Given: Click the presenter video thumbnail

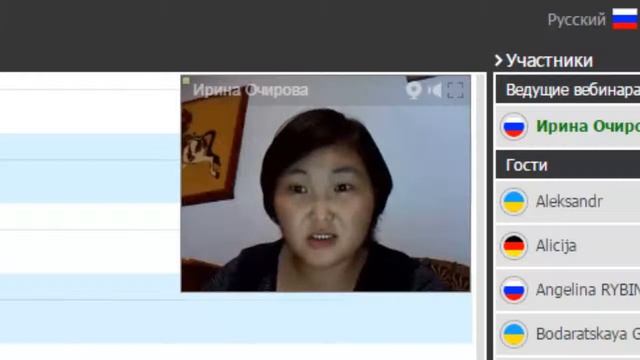Looking at the screenshot, I should pos(326,183).
